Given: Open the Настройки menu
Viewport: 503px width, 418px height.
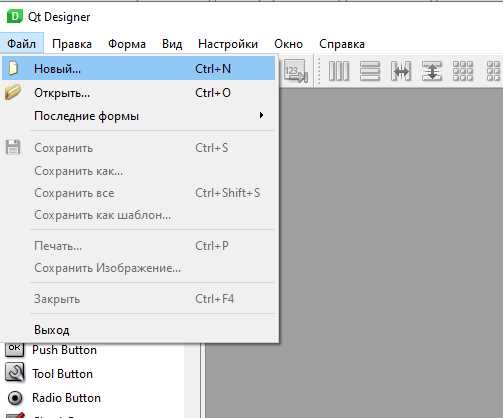Looking at the screenshot, I should [228, 44].
